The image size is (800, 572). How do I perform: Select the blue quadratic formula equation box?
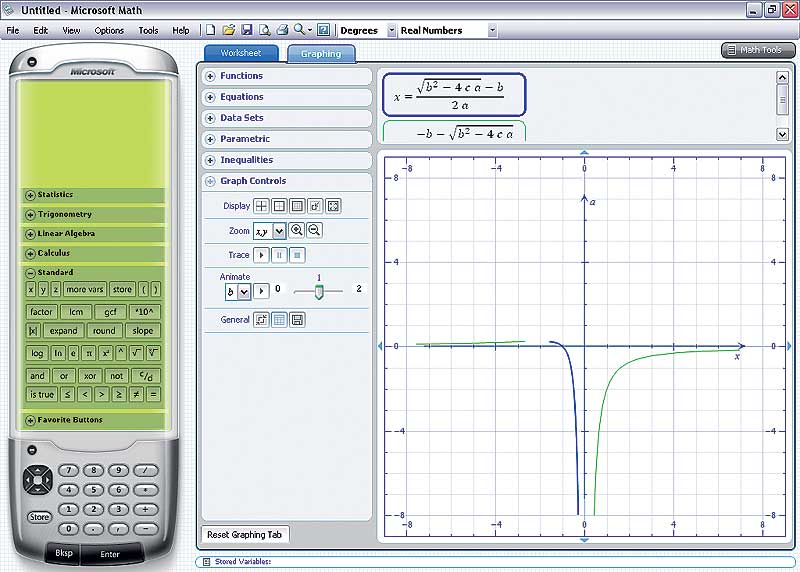tap(454, 95)
